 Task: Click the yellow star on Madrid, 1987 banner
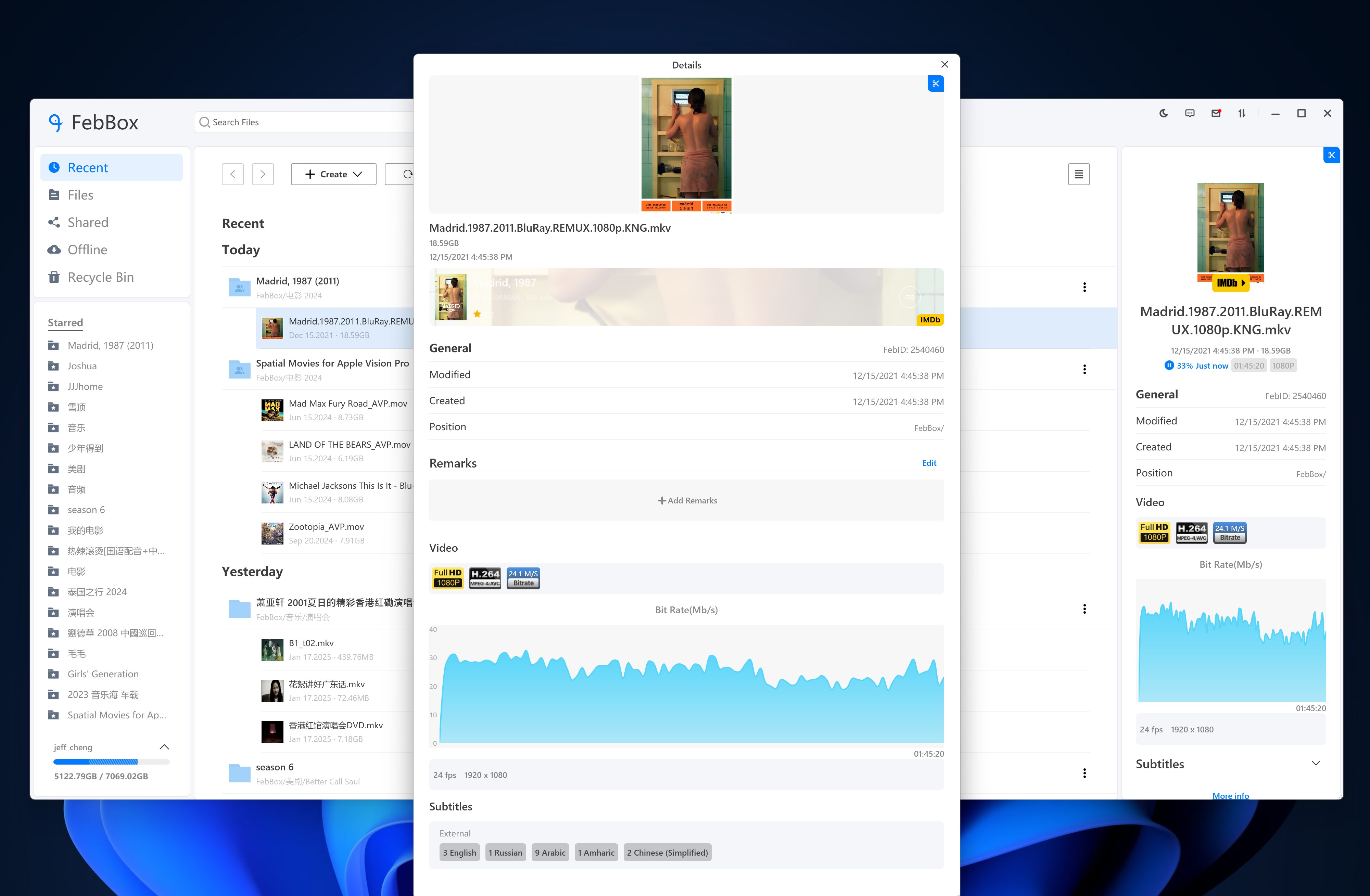(x=477, y=314)
